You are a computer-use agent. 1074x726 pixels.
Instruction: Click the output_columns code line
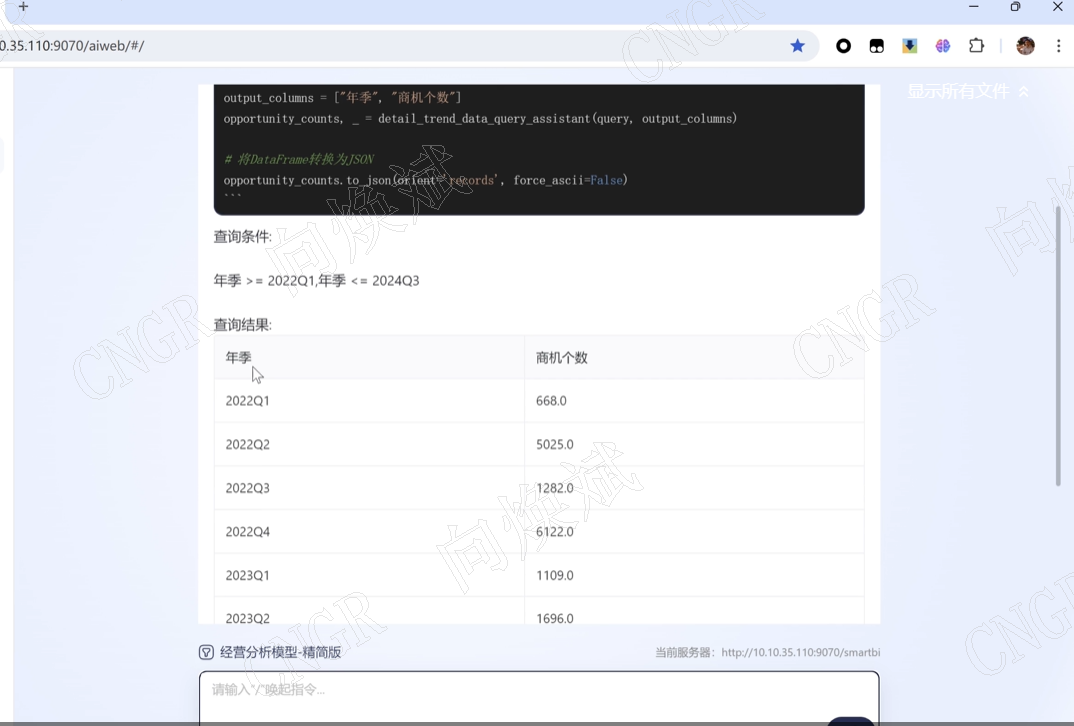point(342,98)
